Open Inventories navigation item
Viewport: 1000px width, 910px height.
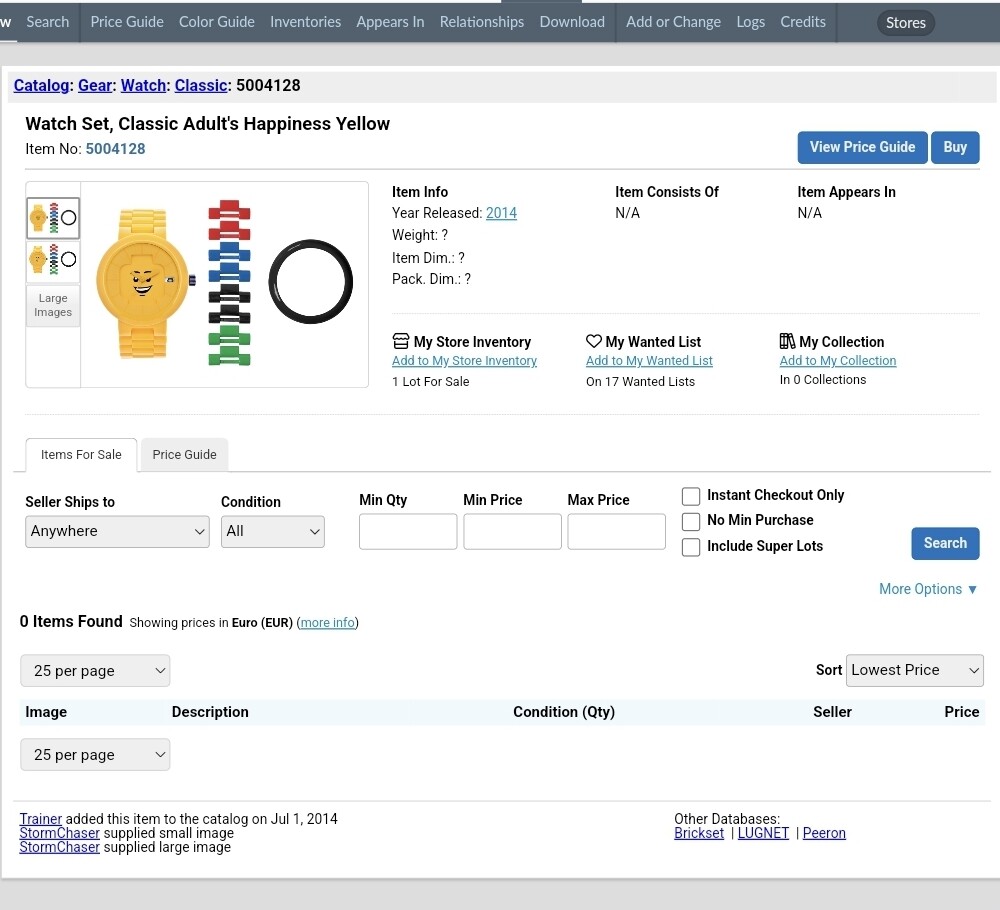305,22
